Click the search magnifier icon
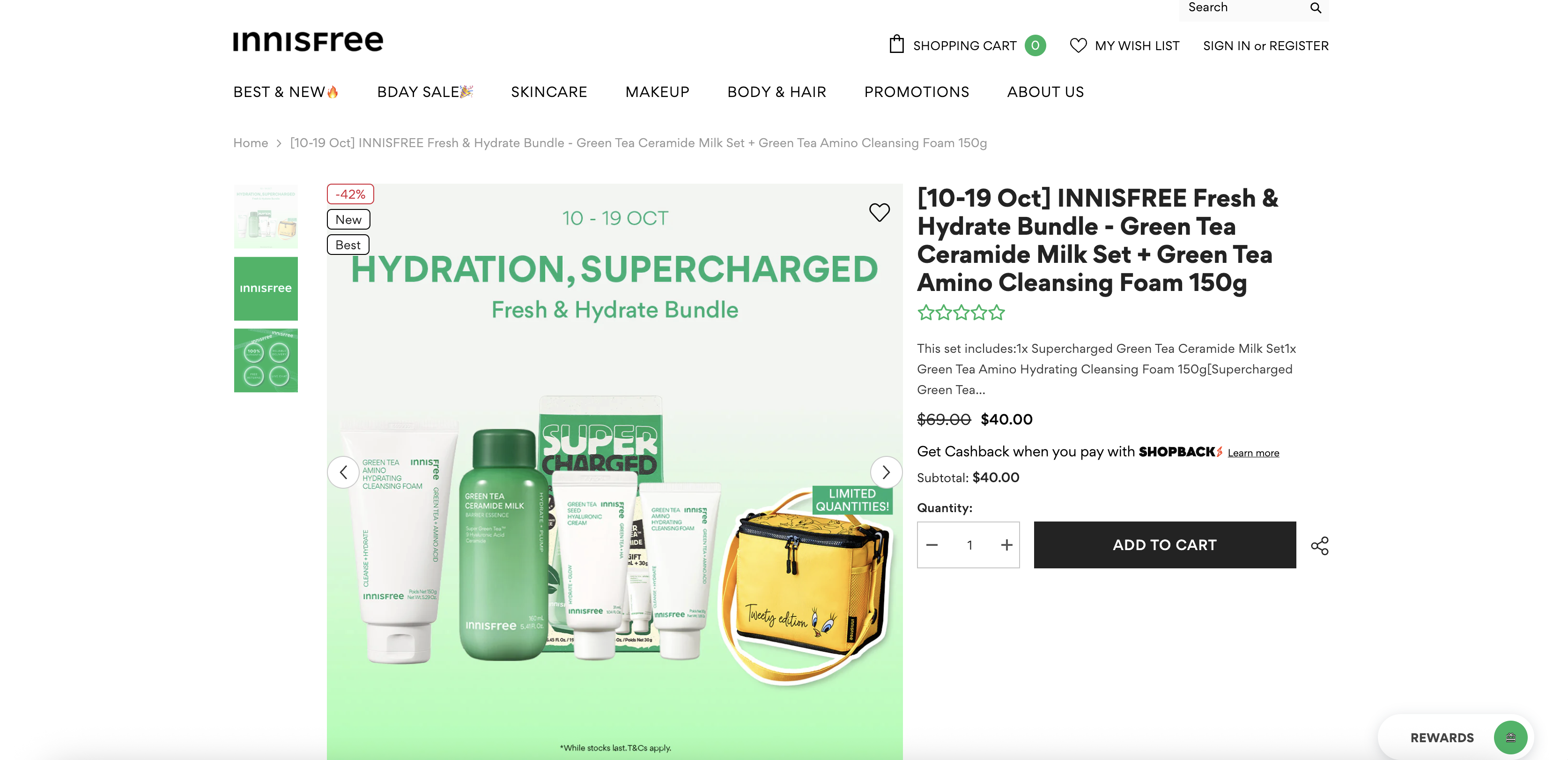The width and height of the screenshot is (1568, 760). (x=1316, y=8)
